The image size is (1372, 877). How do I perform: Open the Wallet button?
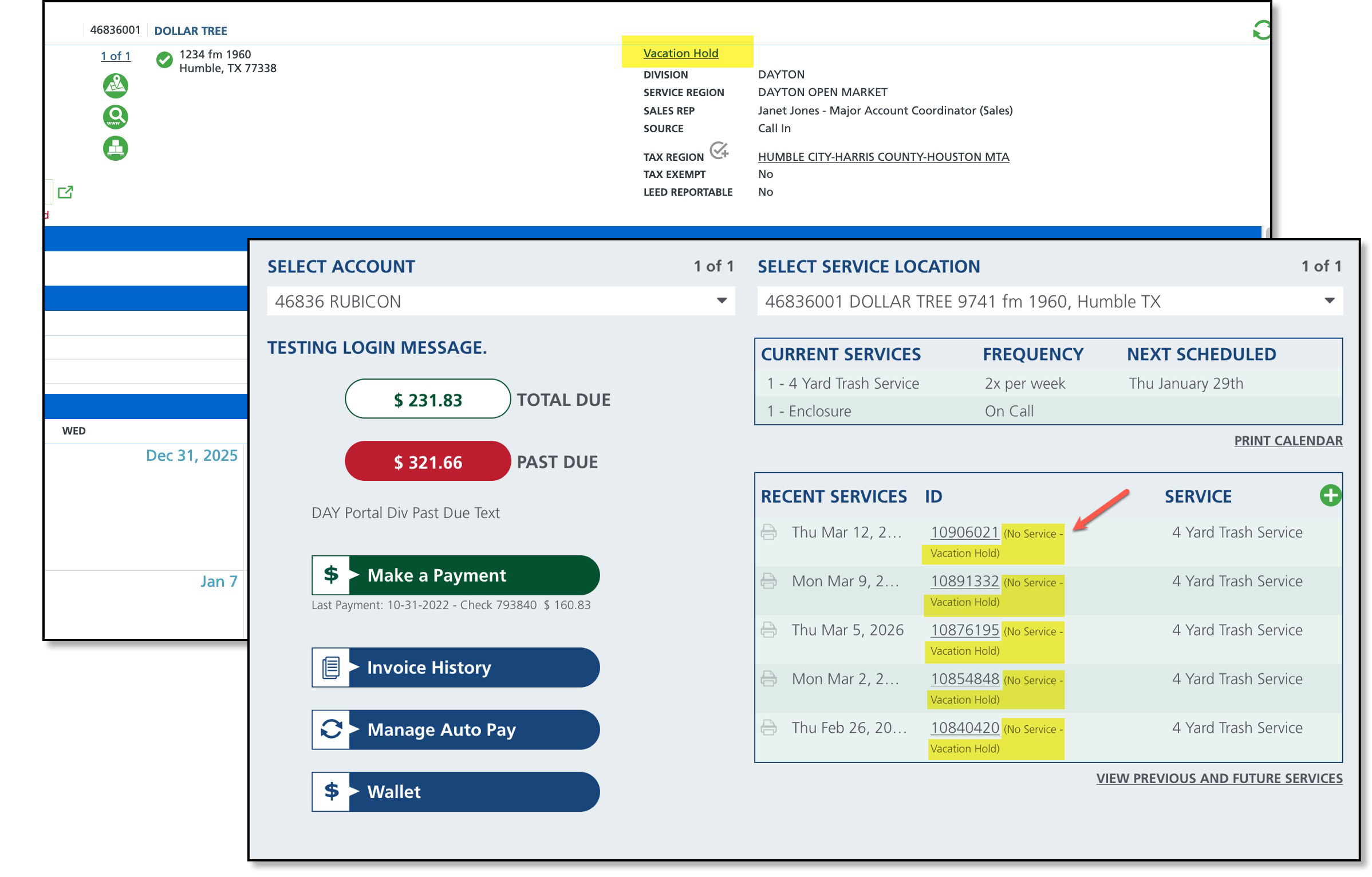coord(455,792)
